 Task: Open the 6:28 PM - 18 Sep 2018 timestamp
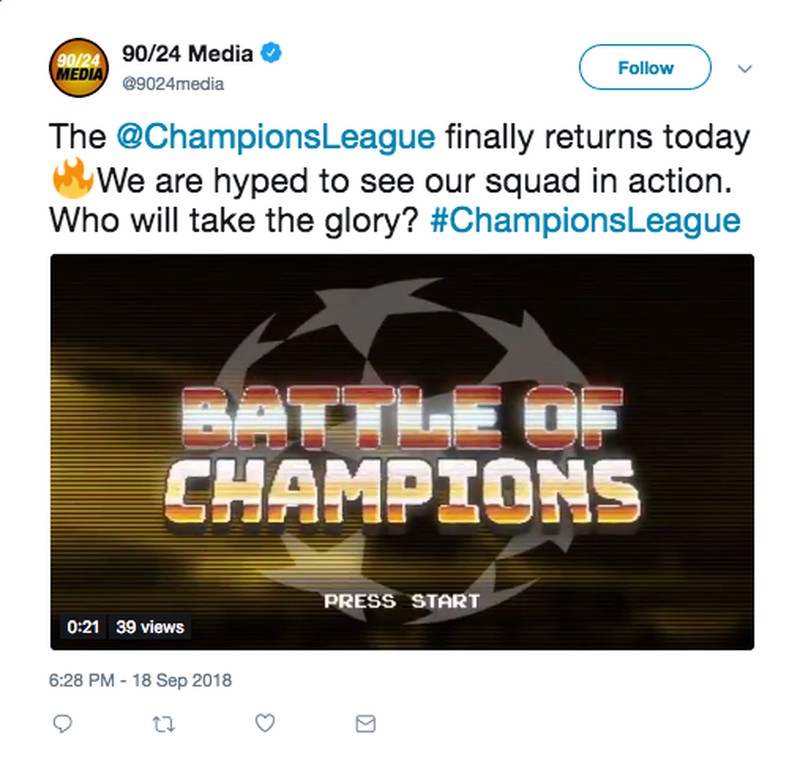tap(140, 680)
